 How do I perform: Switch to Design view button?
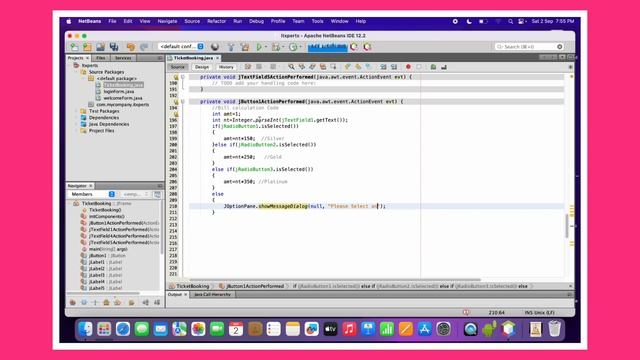tap(202, 67)
